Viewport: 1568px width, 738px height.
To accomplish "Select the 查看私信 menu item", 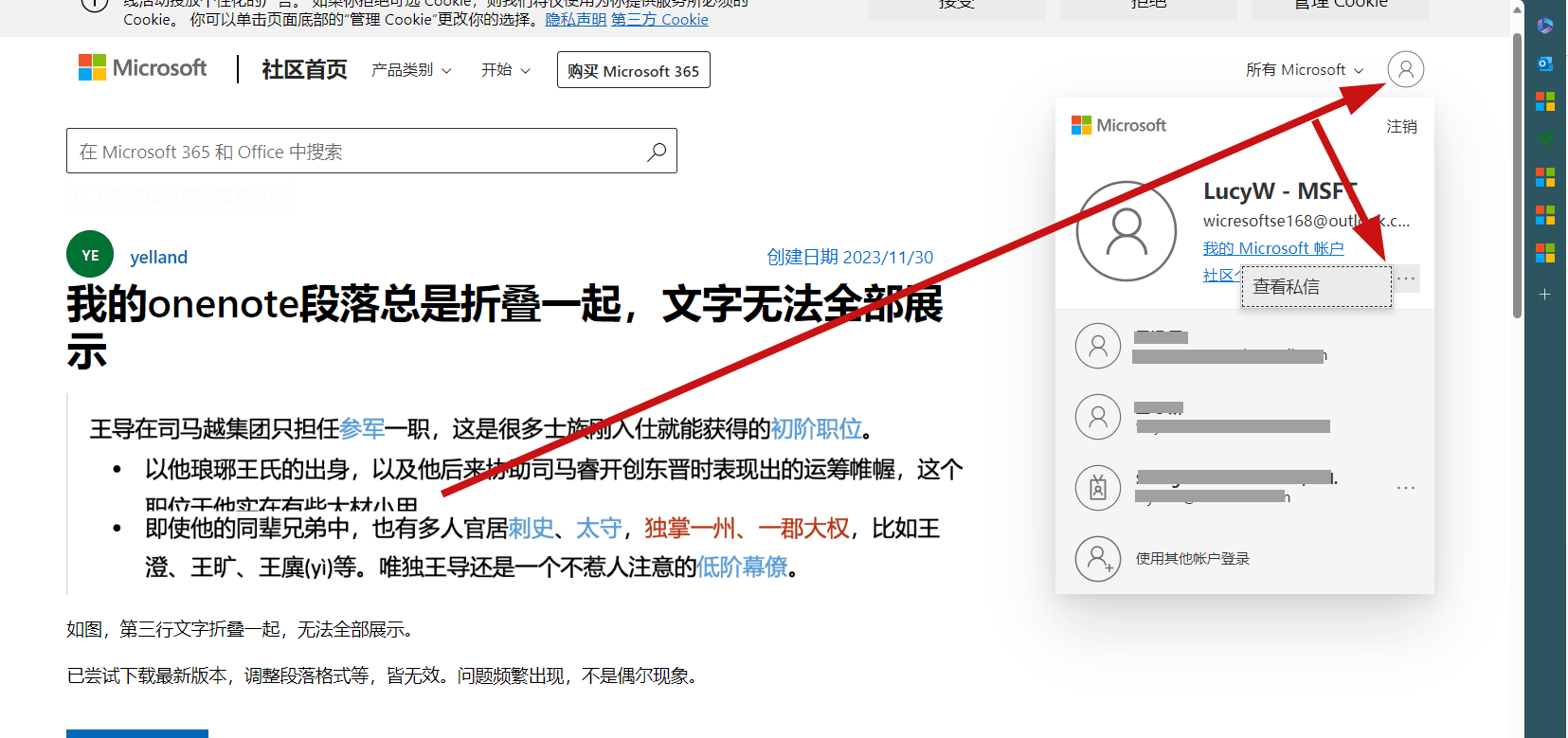I will [1317, 286].
